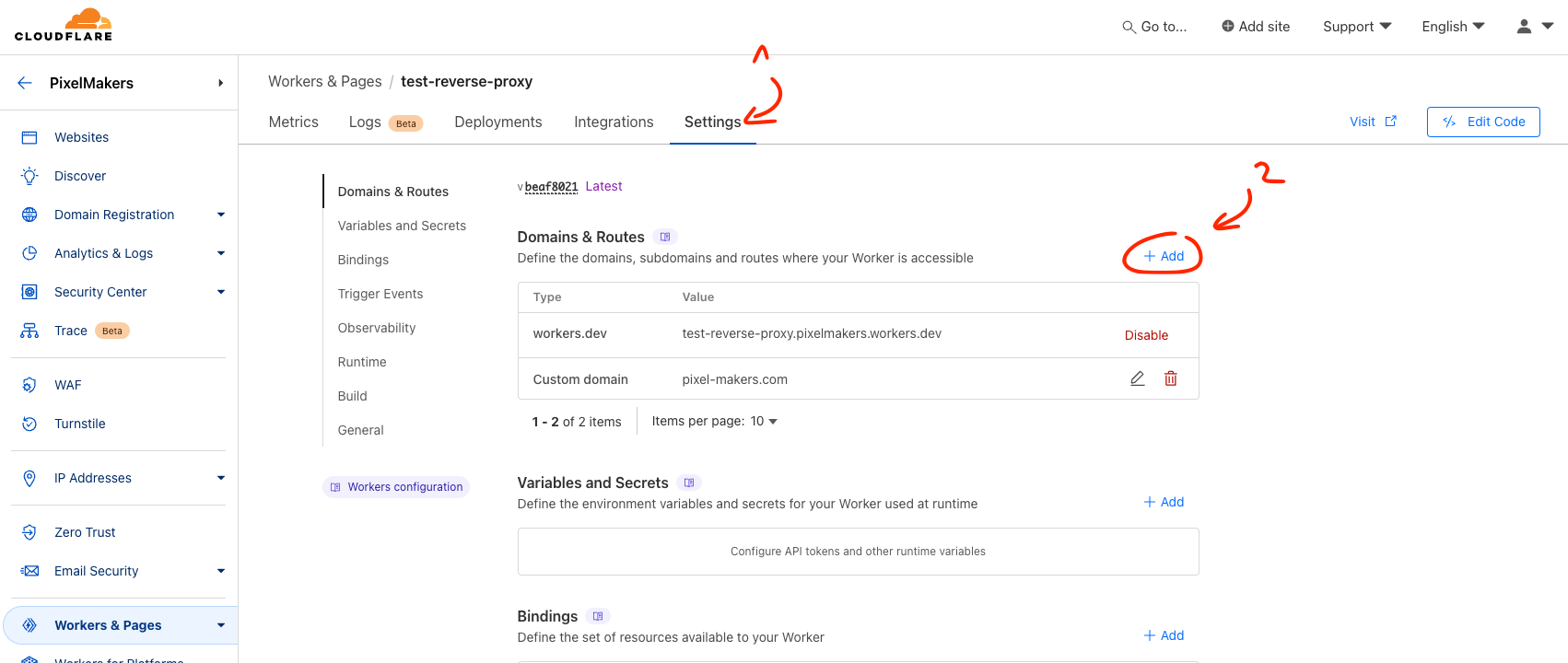Screen dimensions: 1568x663
Task: Select General in settings nav
Action: [x=360, y=430]
